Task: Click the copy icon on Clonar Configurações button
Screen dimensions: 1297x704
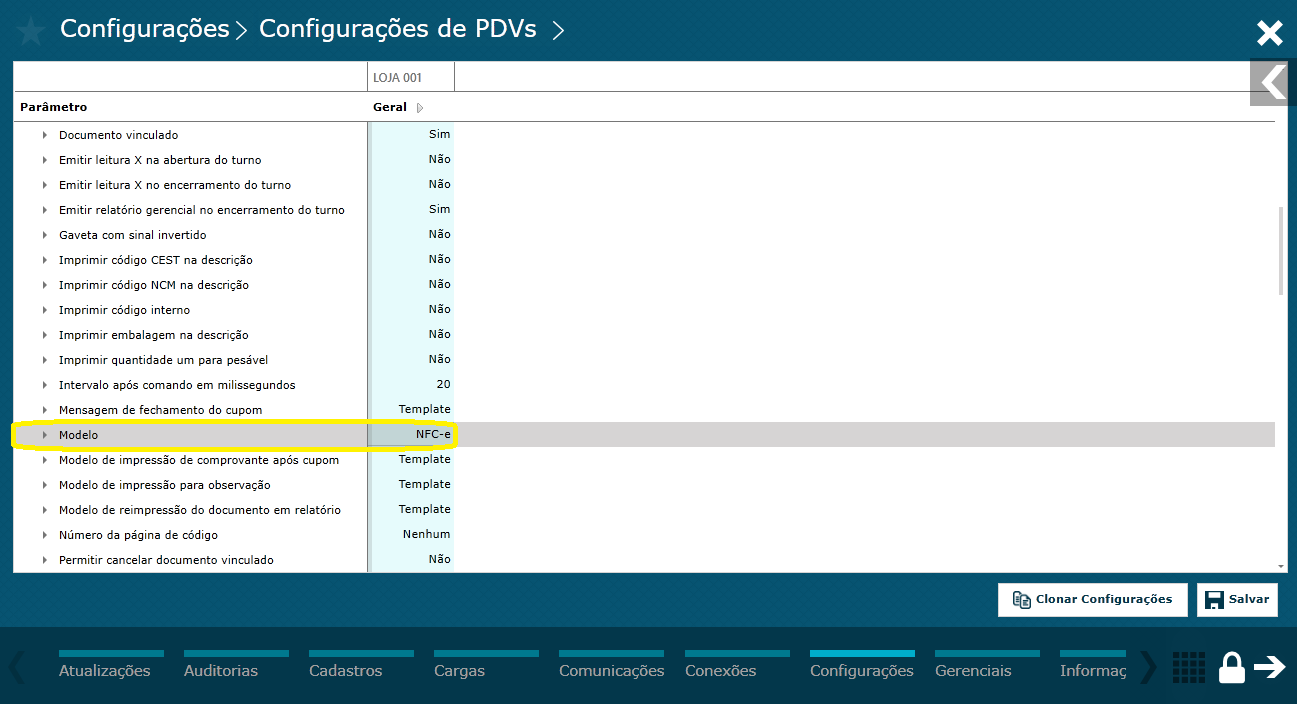Action: tap(1022, 599)
